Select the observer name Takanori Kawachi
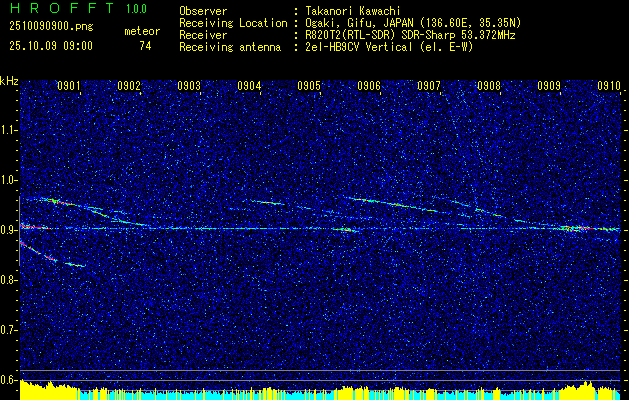 coord(353,11)
